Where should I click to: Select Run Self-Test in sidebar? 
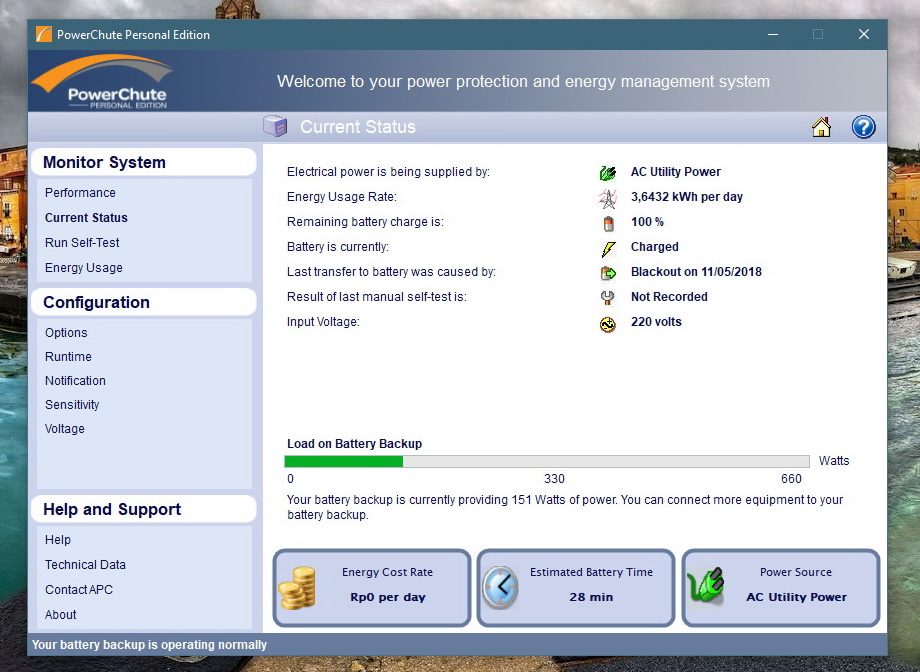pos(82,243)
